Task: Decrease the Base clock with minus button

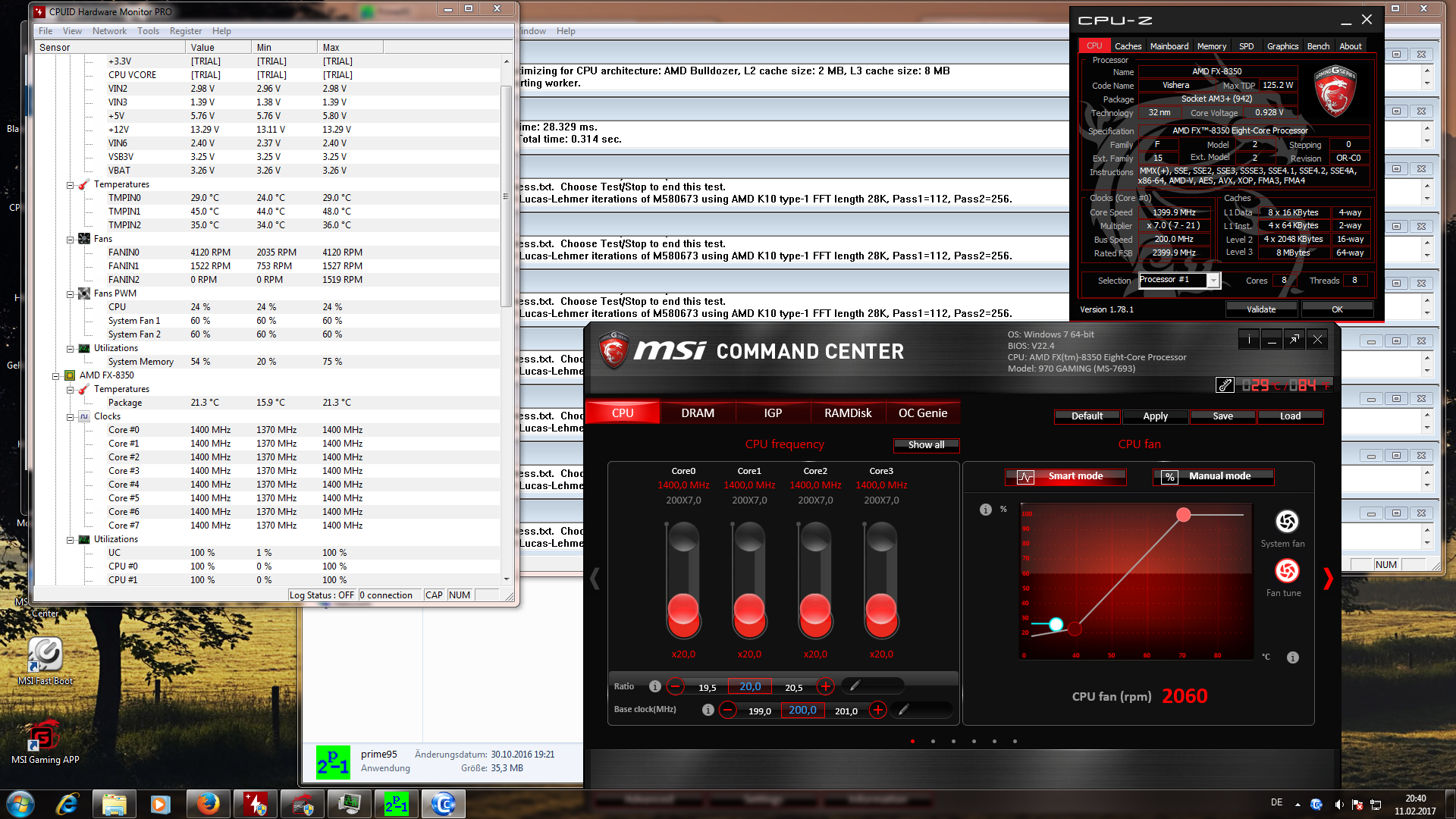Action: [727, 710]
